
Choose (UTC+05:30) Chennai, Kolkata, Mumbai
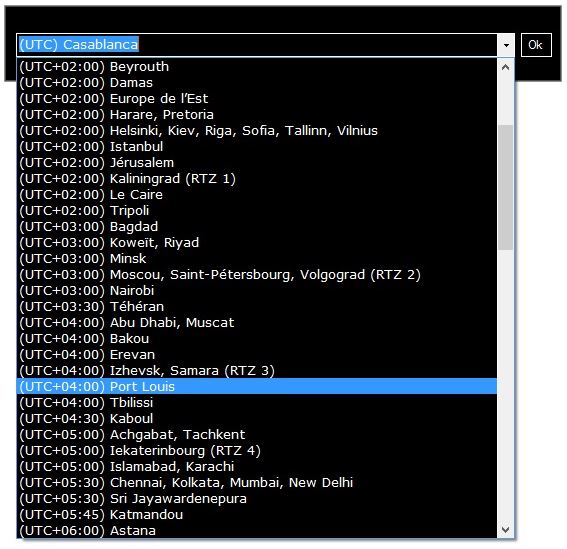point(257,482)
